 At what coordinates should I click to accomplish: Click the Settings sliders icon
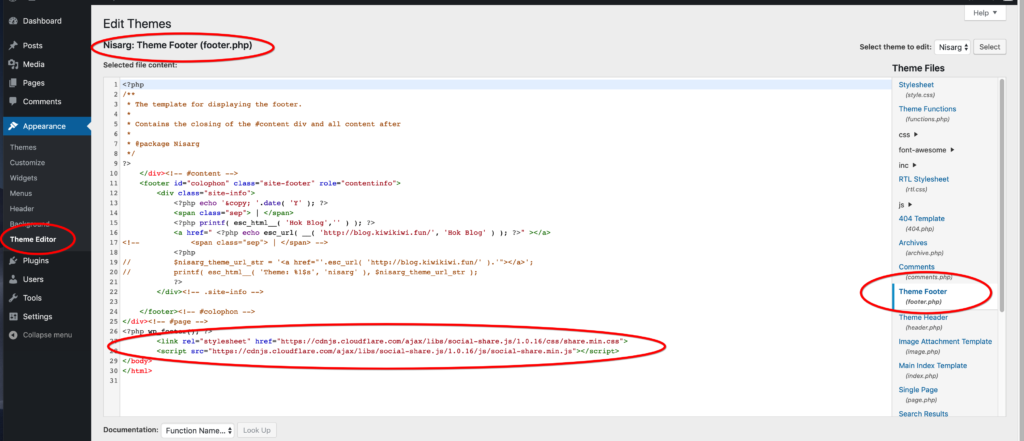pos(13,316)
